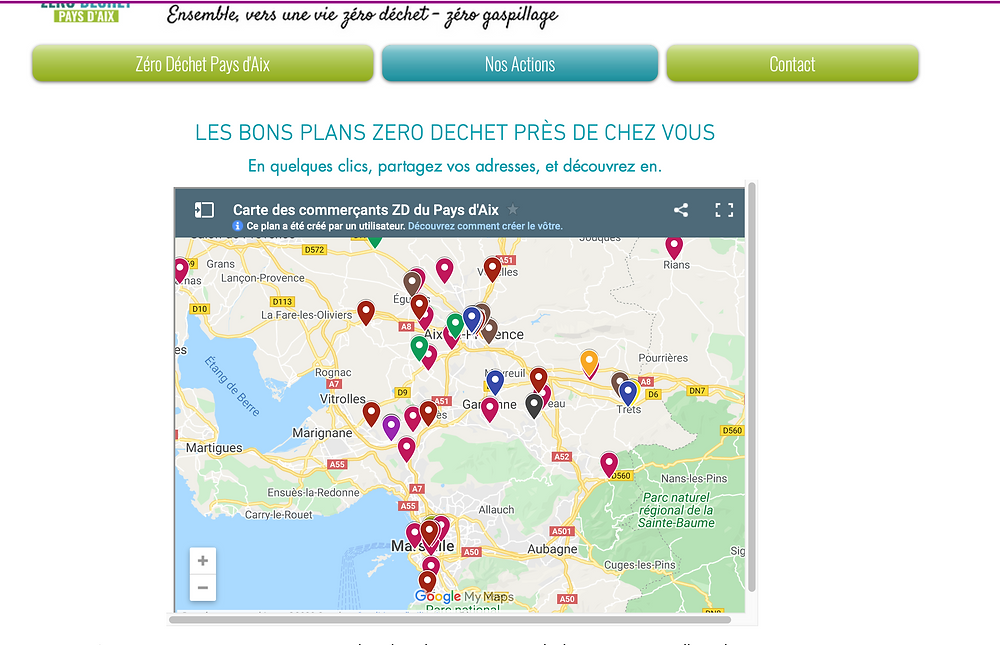The image size is (1000, 645).
Task: Zoom out with the minus button
Action: coord(203,588)
